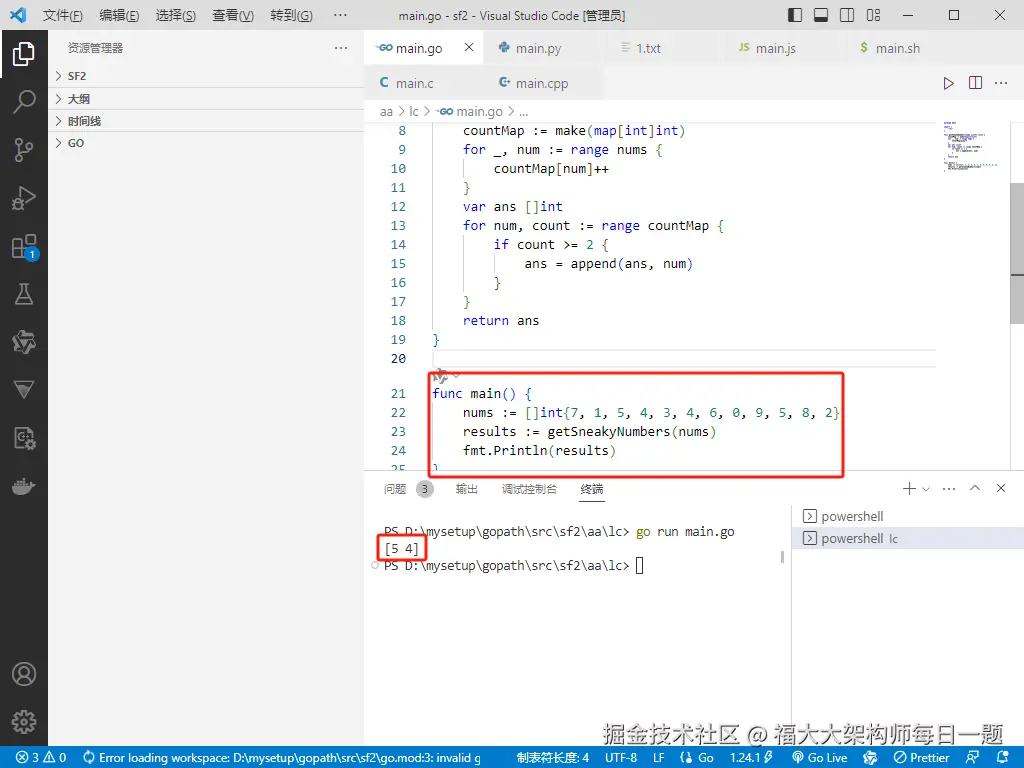Viewport: 1024px width, 768px height.
Task: Switch to the main.js tab
Action: tap(776, 48)
